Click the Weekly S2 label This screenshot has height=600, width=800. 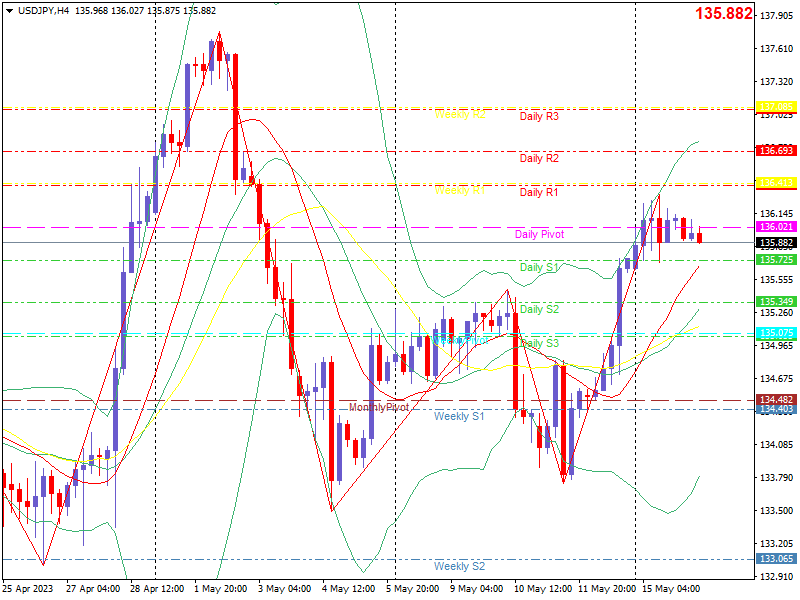pyautogui.click(x=459, y=566)
